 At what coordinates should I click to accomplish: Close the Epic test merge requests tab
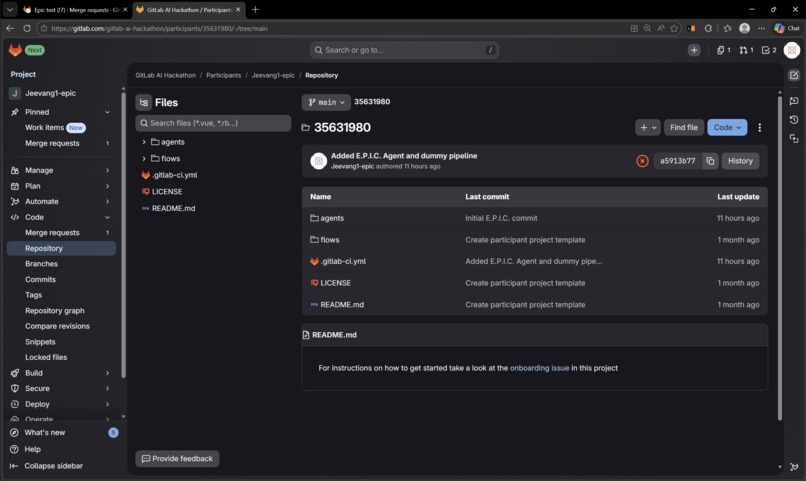pos(125,9)
